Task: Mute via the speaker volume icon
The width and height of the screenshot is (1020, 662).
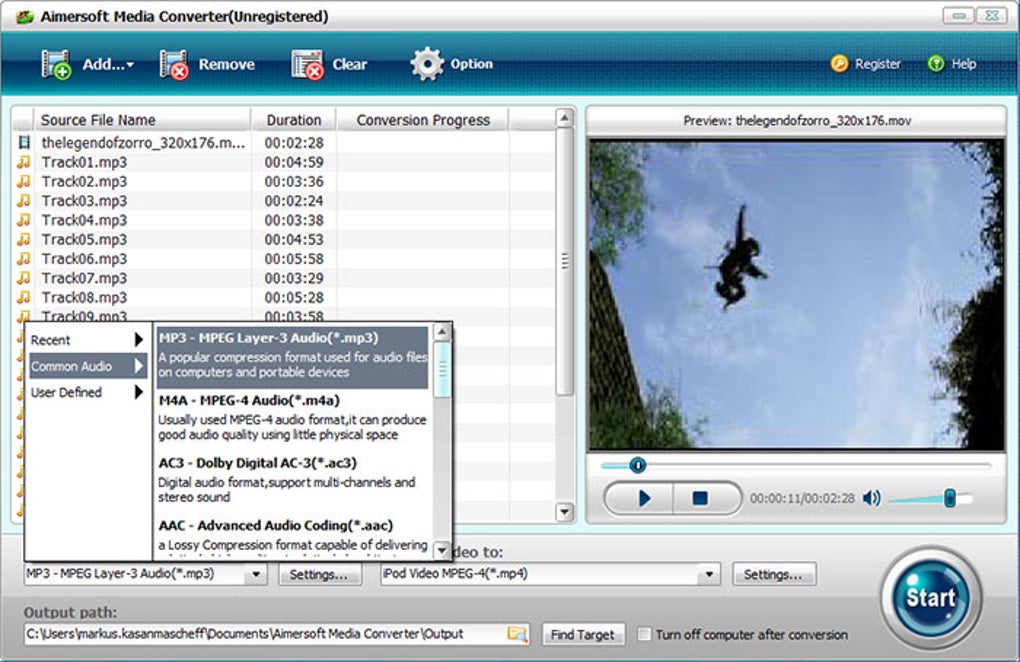Action: (871, 499)
